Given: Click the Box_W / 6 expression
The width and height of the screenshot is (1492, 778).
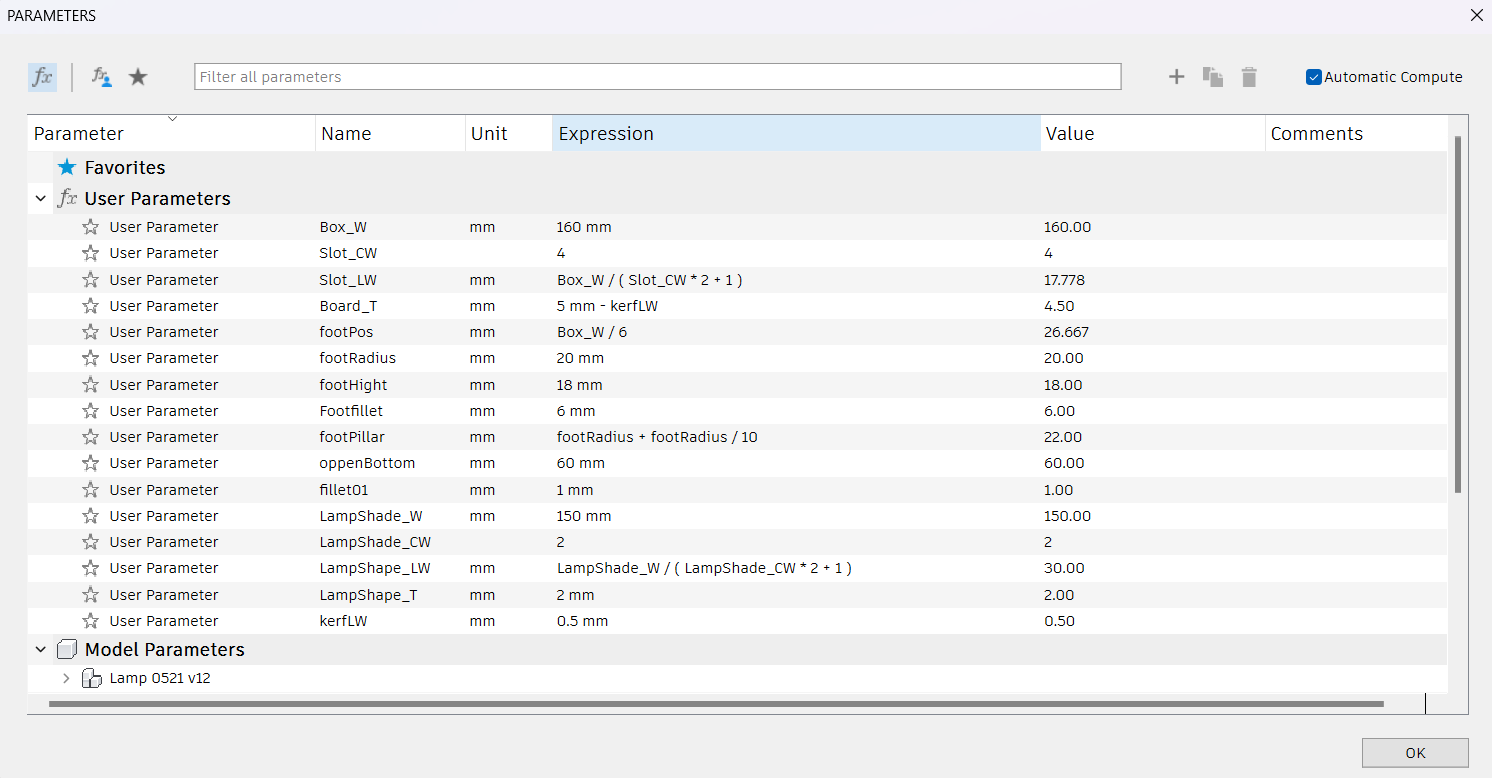Looking at the screenshot, I should [x=592, y=332].
